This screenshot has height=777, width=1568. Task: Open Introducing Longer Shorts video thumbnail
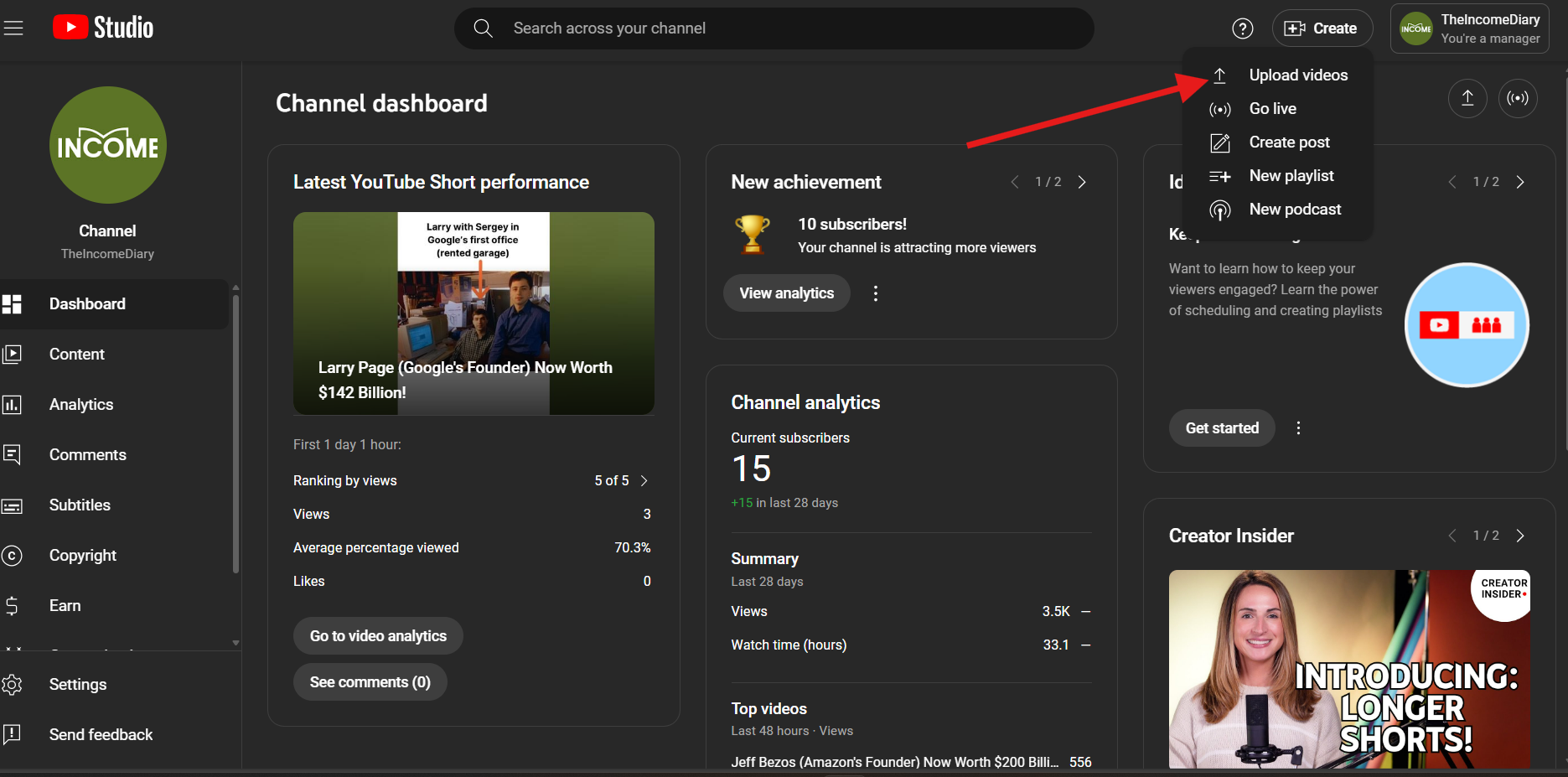click(1349, 669)
